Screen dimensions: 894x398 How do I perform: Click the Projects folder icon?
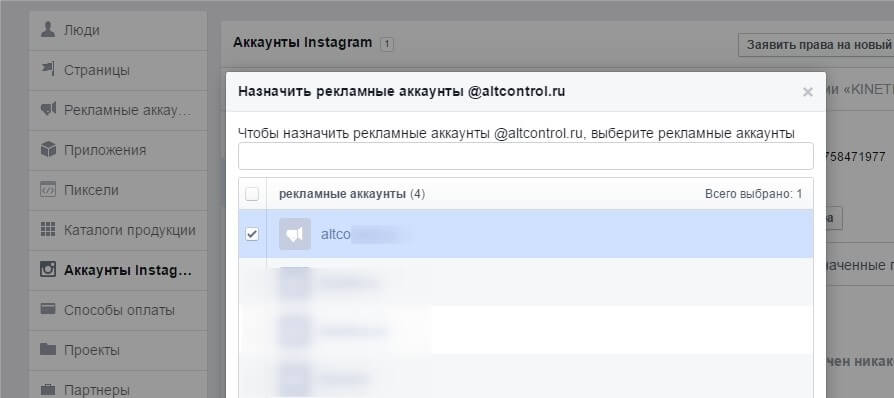point(48,349)
